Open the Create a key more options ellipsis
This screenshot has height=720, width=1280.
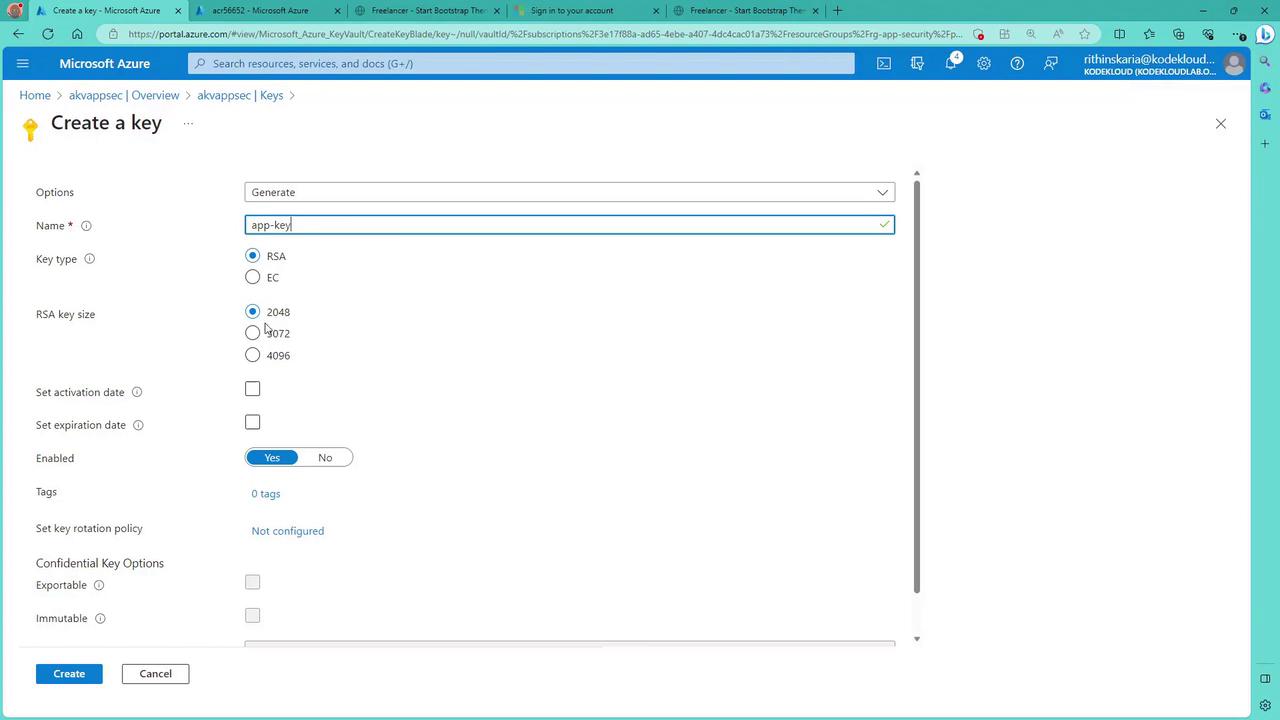click(x=188, y=124)
